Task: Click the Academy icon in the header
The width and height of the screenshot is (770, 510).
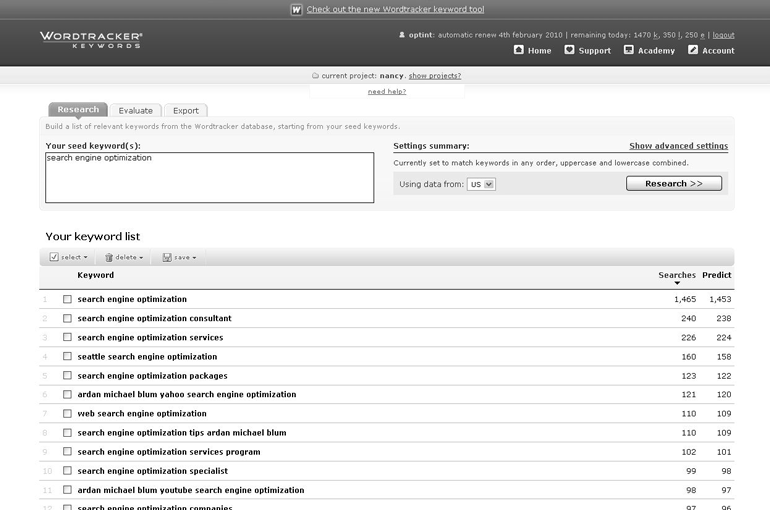Action: click(629, 50)
